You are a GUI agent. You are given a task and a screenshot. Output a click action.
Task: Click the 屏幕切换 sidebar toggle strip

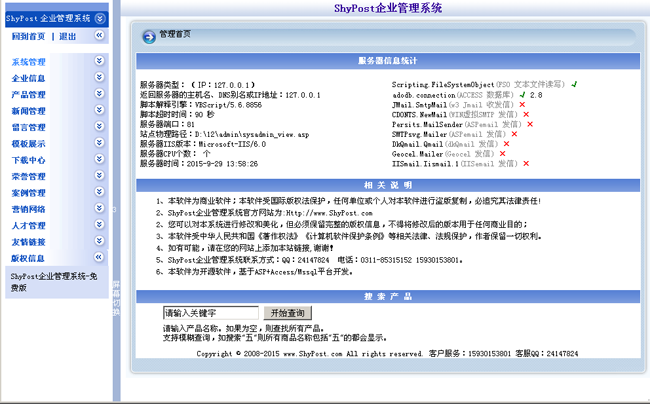point(116,298)
